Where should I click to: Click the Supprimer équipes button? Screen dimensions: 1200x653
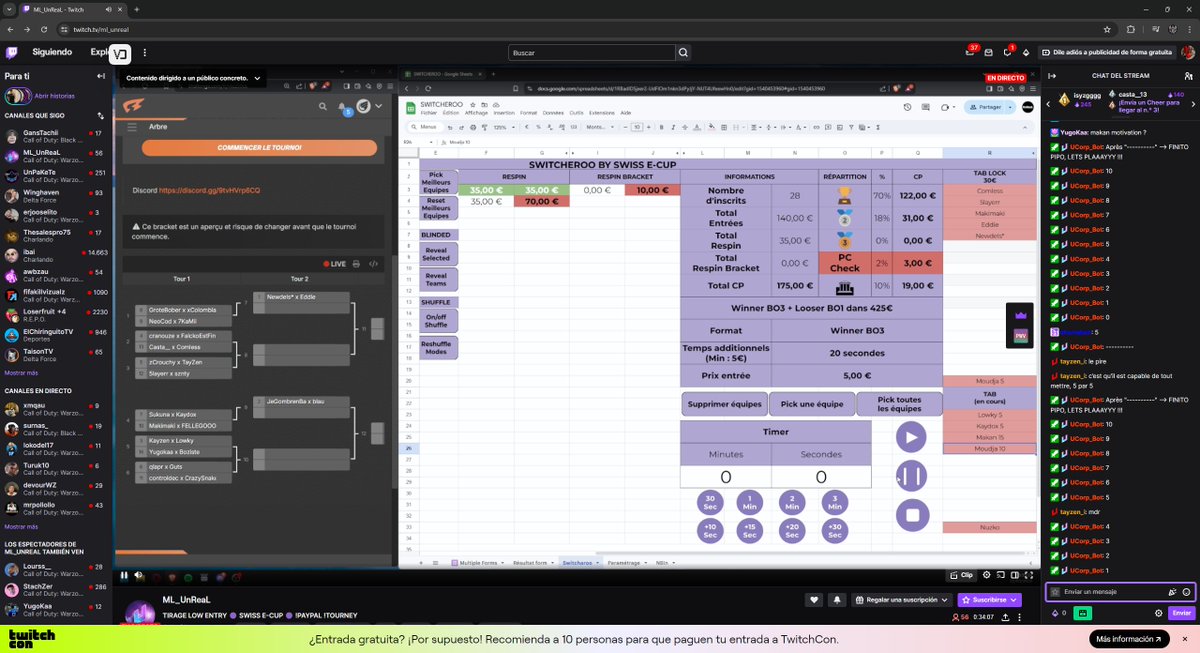[x=725, y=404]
